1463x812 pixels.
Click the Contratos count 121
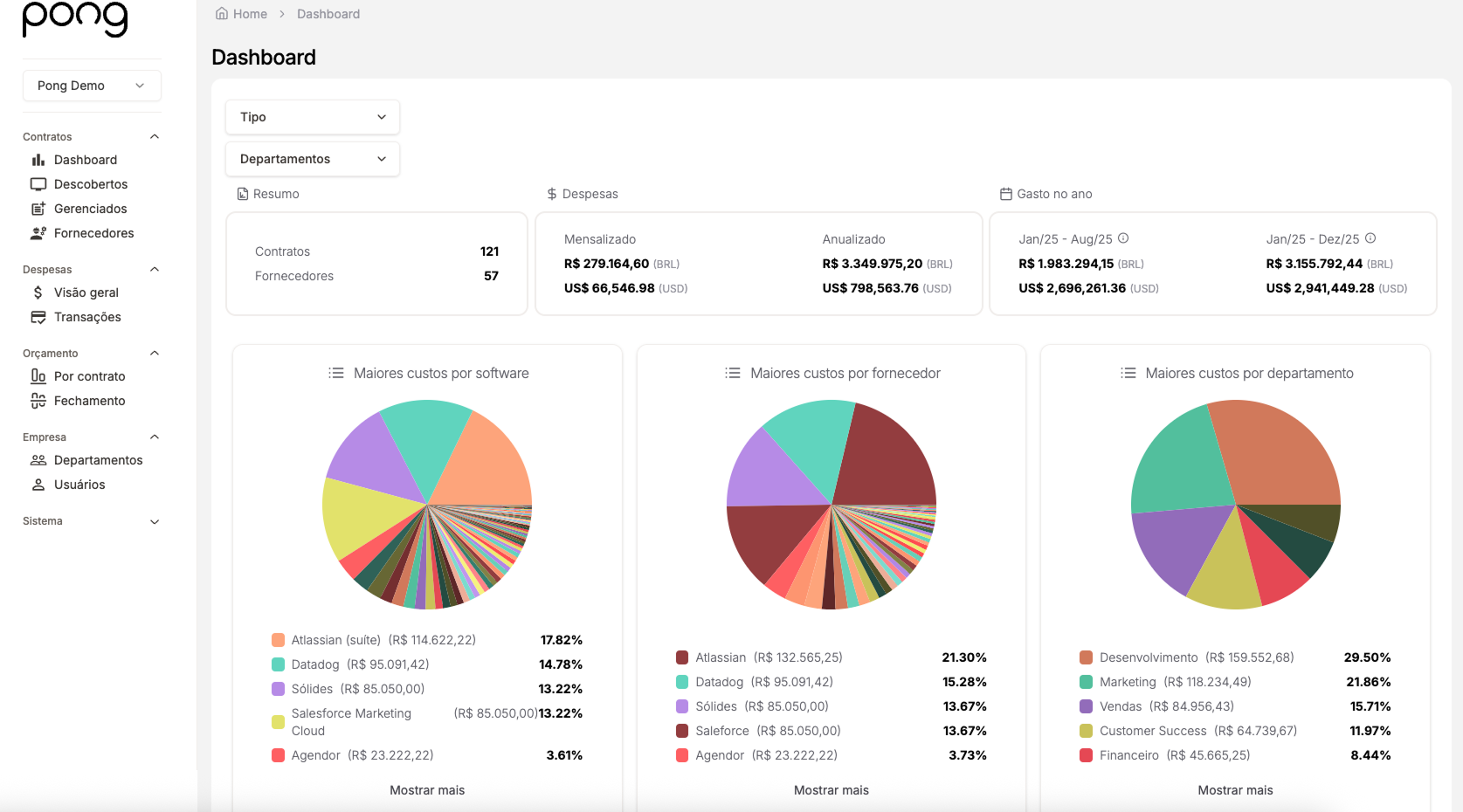click(x=490, y=251)
